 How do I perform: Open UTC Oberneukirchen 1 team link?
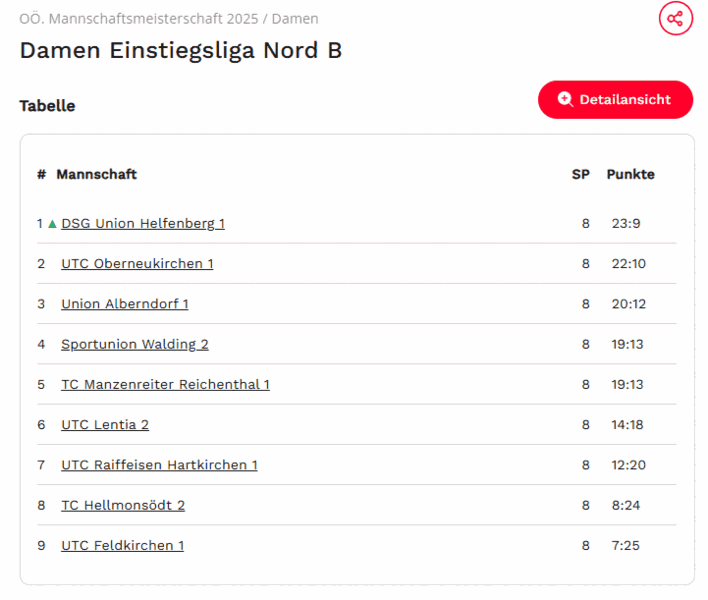[137, 264]
